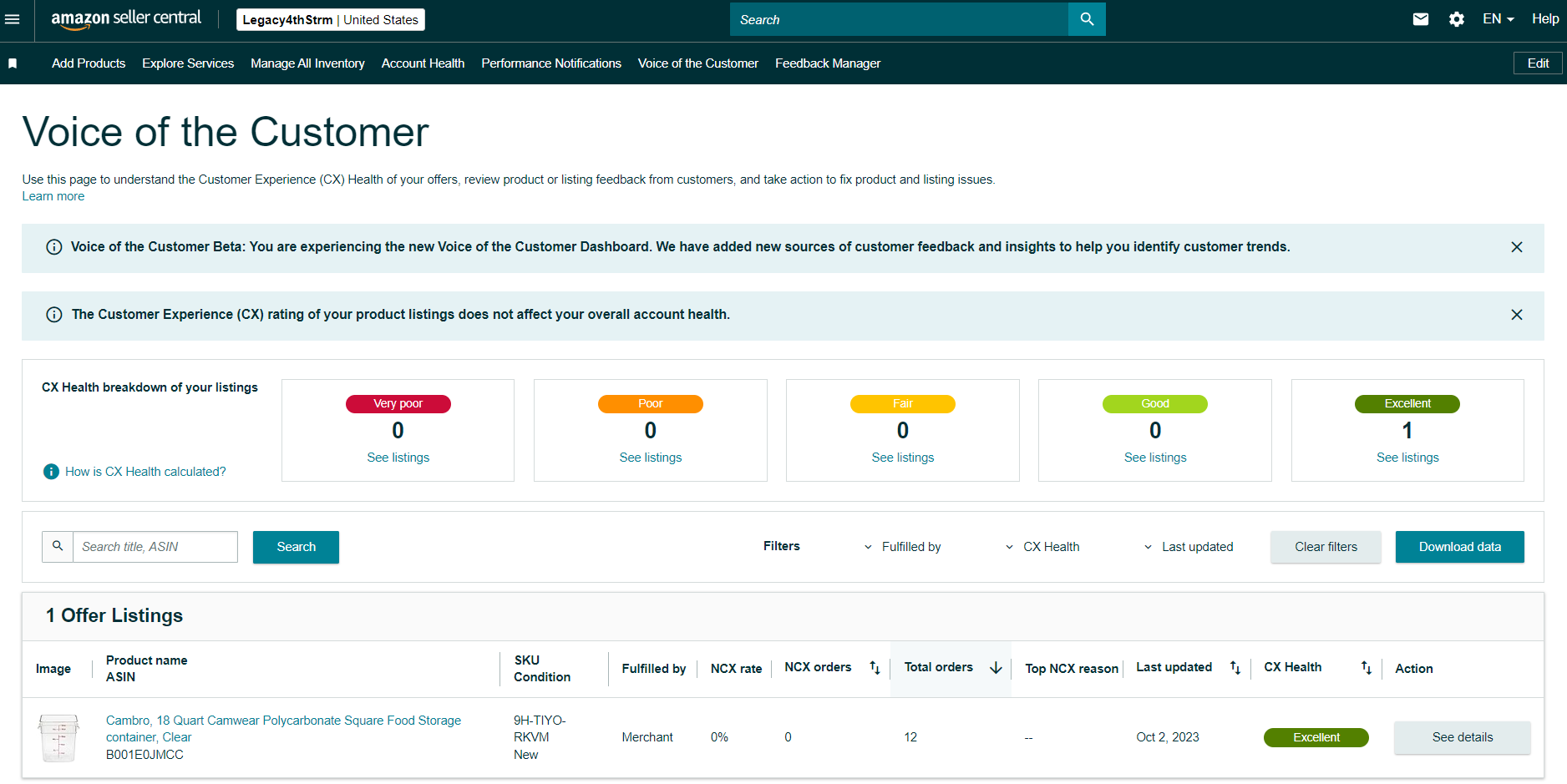This screenshot has width=1567, height=784.
Task: Expand the CX Health filter dropdown
Action: [x=1042, y=547]
